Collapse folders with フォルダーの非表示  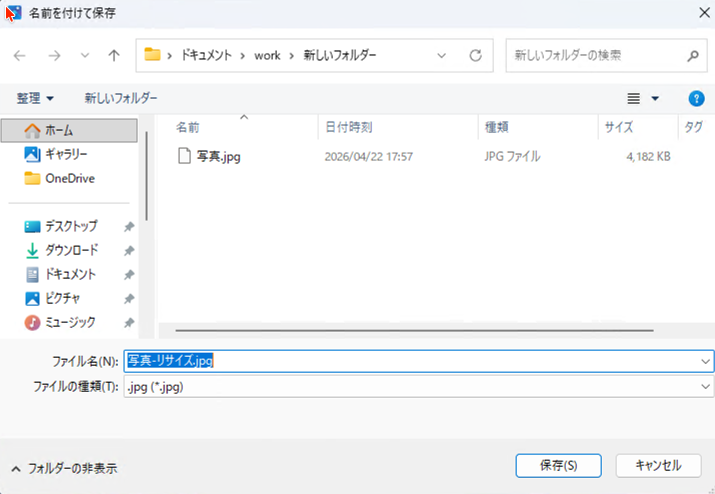pyautogui.click(x=63, y=468)
